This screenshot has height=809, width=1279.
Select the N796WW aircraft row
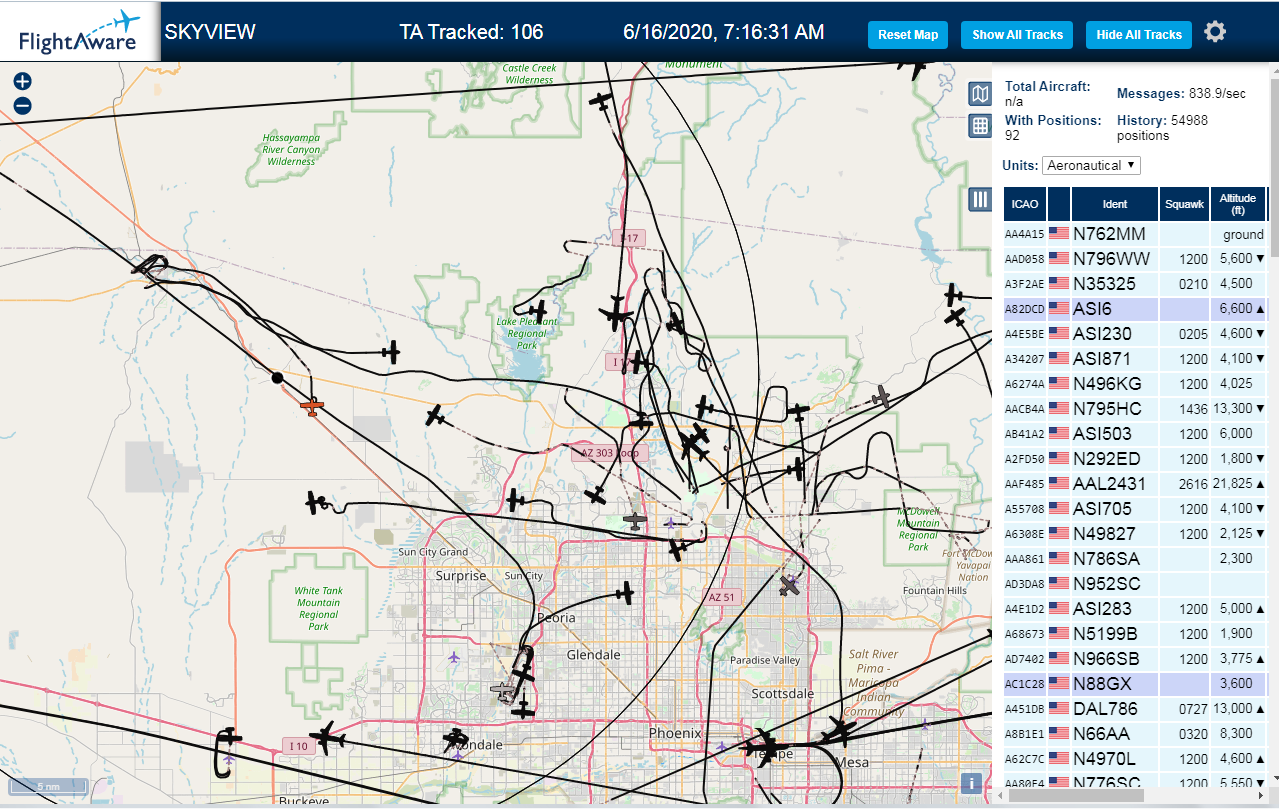(x=1136, y=259)
